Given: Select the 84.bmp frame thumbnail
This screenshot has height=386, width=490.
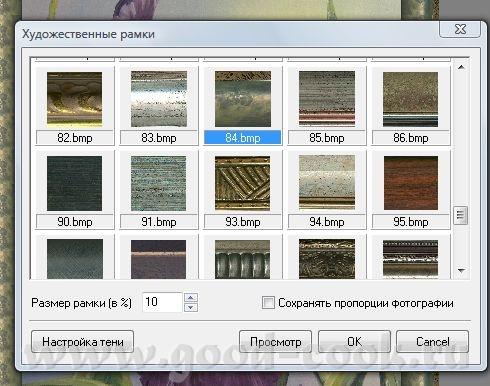Looking at the screenshot, I should pos(243,99).
